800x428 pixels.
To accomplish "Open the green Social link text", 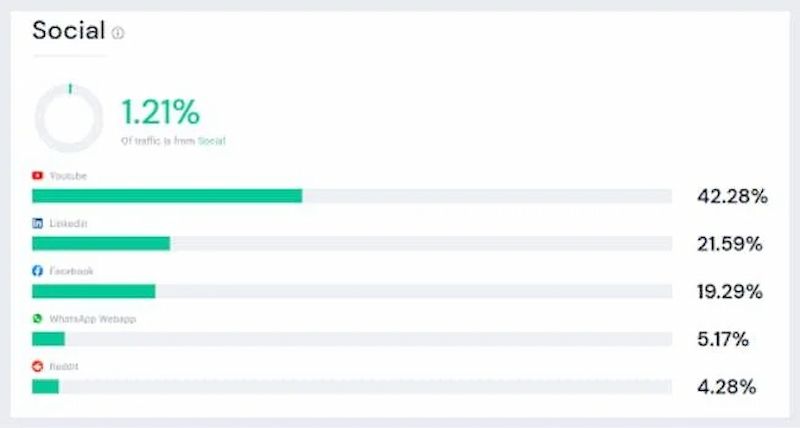I will [212, 141].
